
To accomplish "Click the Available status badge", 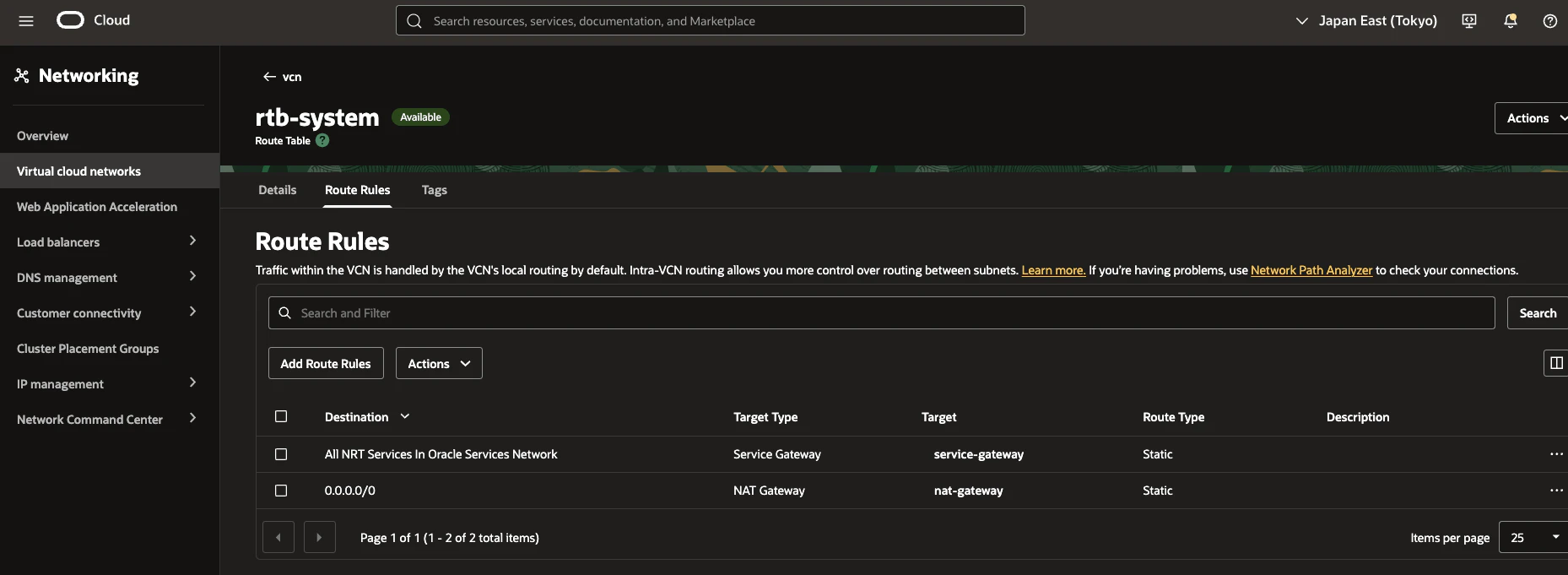I will point(420,117).
